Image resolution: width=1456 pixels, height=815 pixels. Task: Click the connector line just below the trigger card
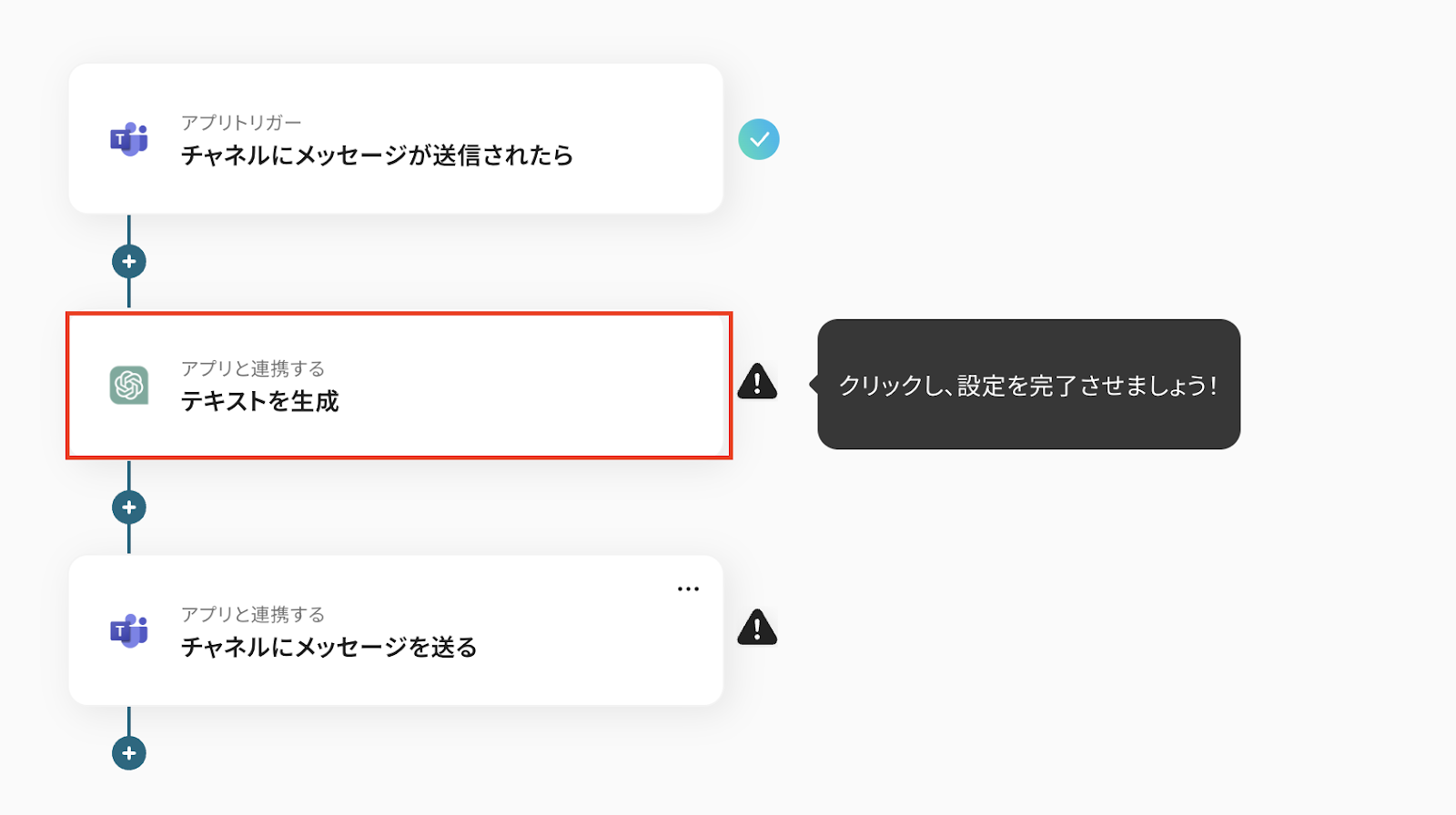129,228
